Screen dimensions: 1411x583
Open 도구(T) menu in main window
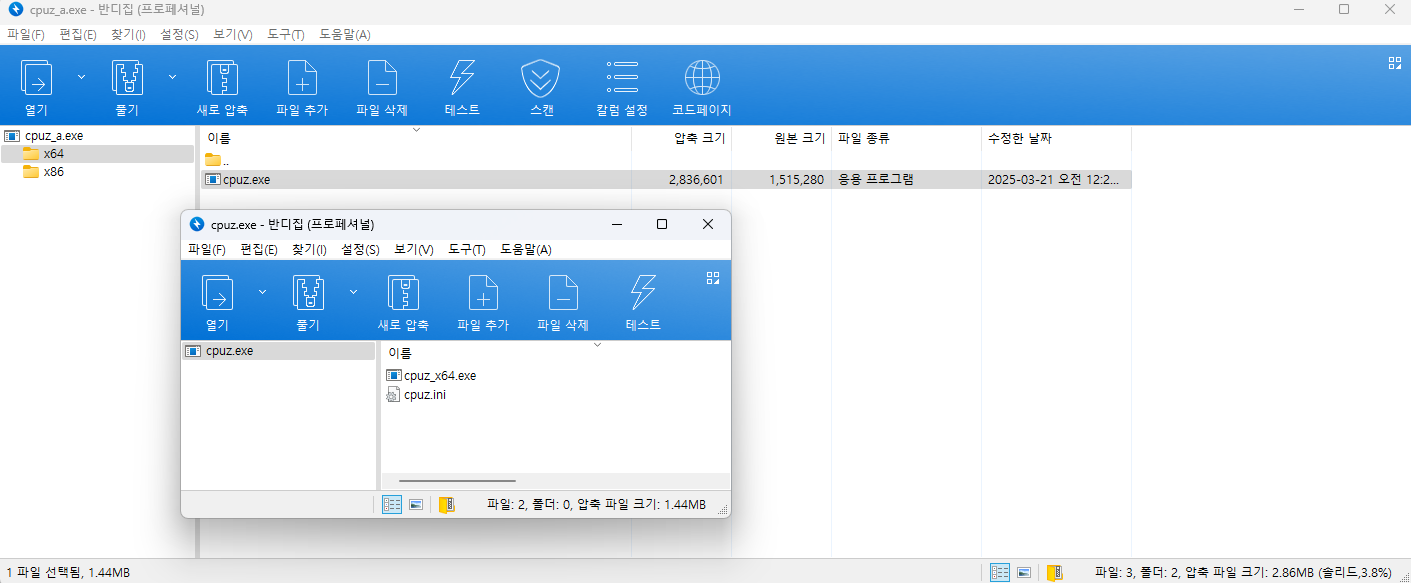pyautogui.click(x=286, y=34)
